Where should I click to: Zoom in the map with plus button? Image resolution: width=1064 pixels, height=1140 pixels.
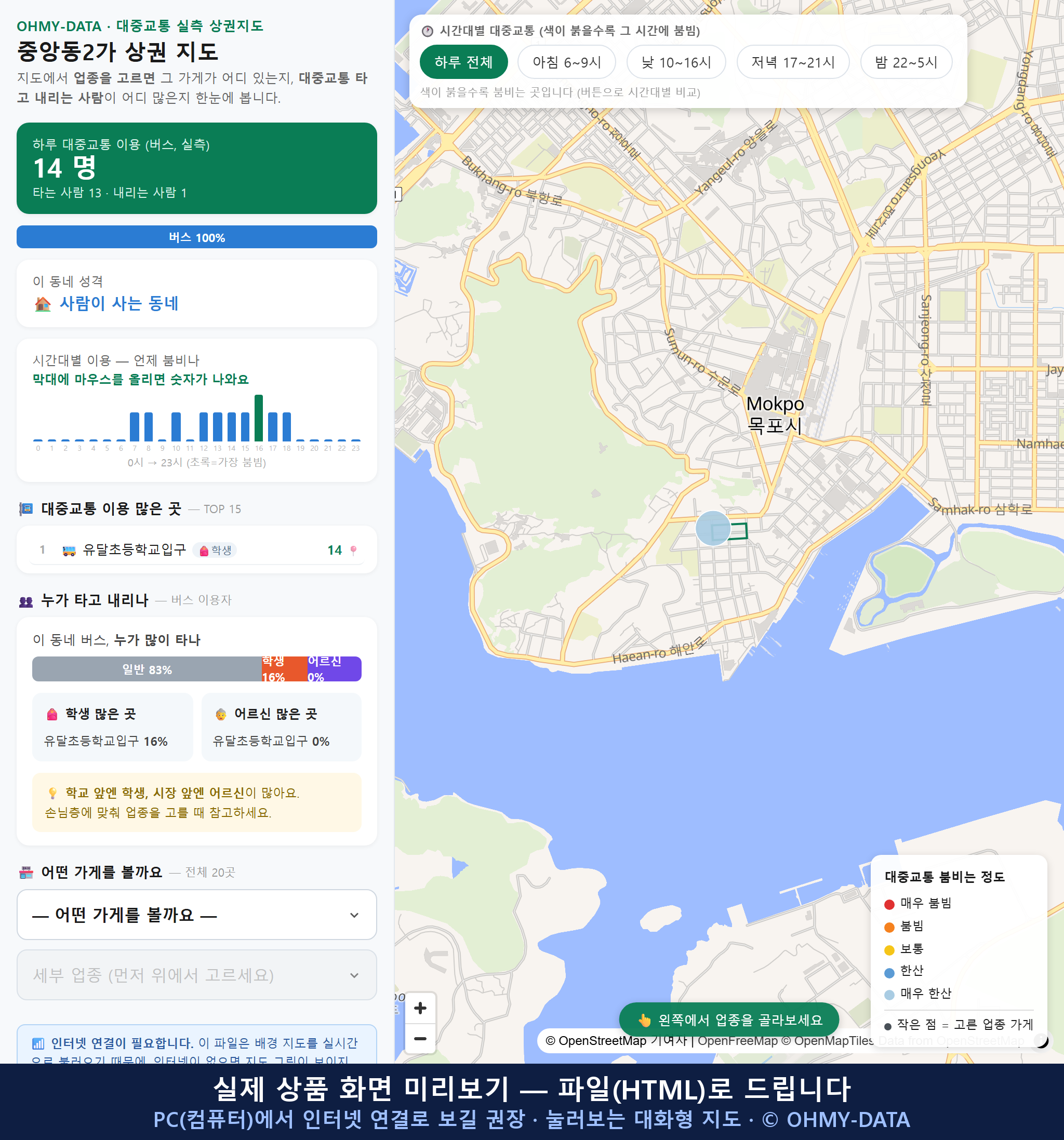[x=420, y=1008]
